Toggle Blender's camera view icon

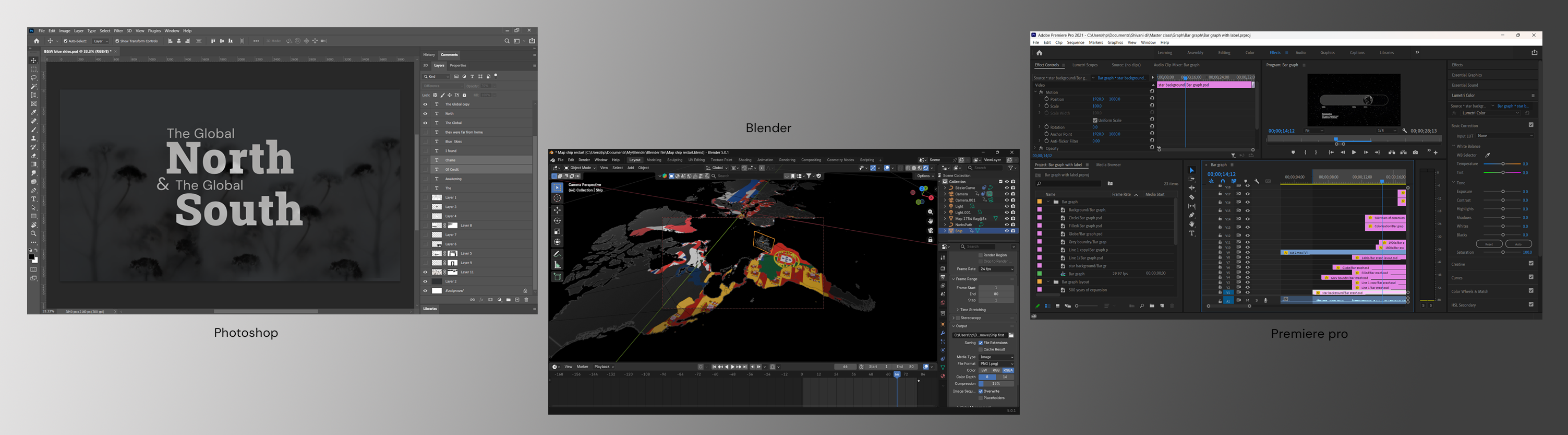930,230
